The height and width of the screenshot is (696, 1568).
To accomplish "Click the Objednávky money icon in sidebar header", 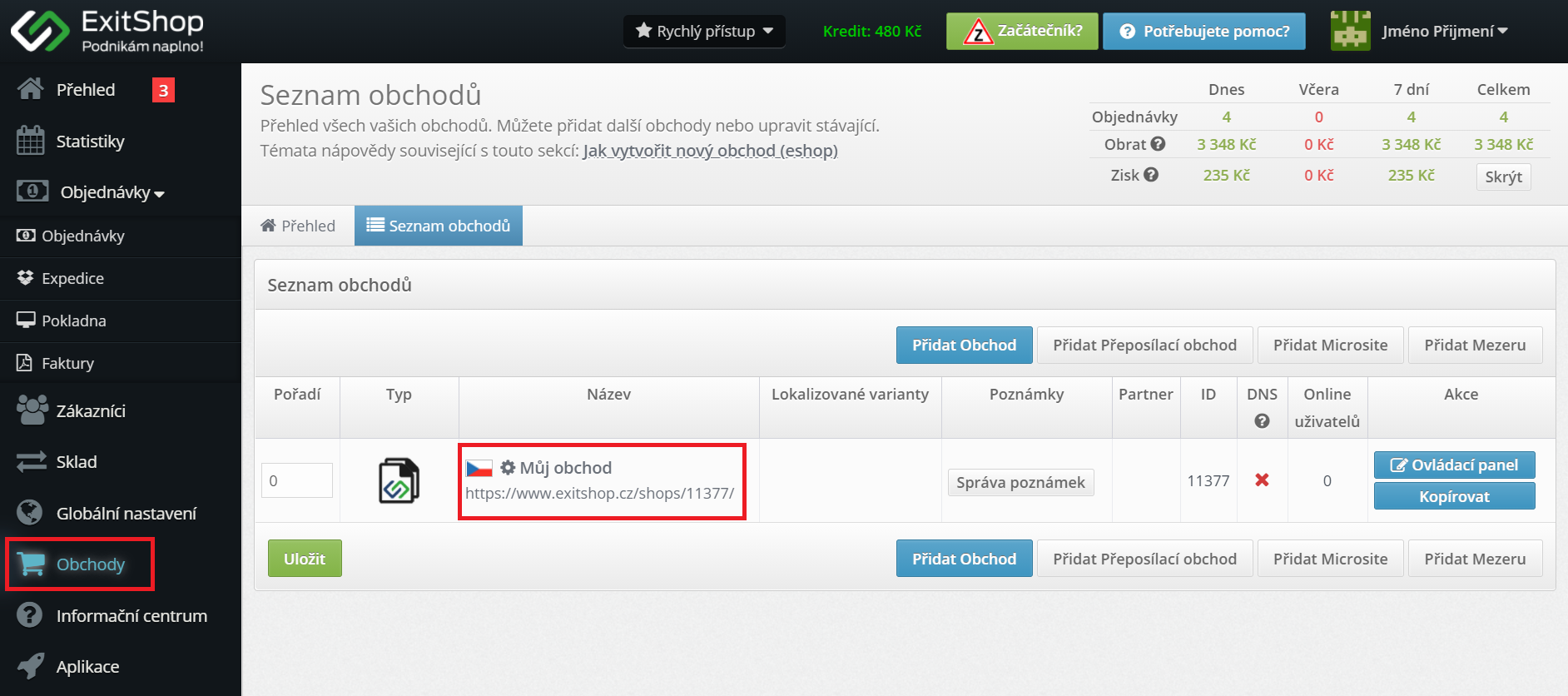I will coord(32,191).
